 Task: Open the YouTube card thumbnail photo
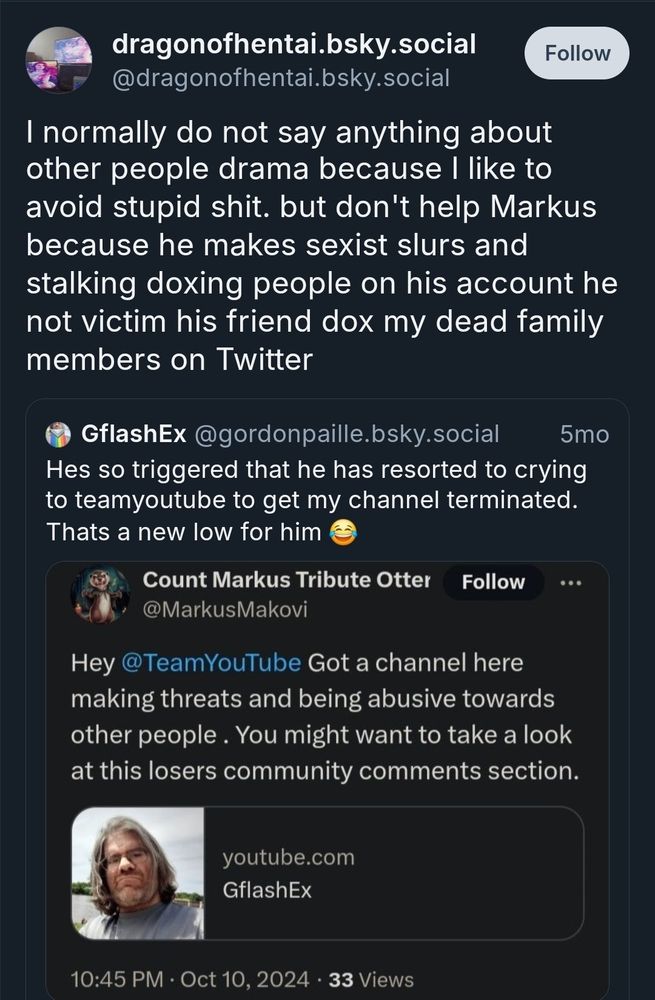tap(138, 873)
